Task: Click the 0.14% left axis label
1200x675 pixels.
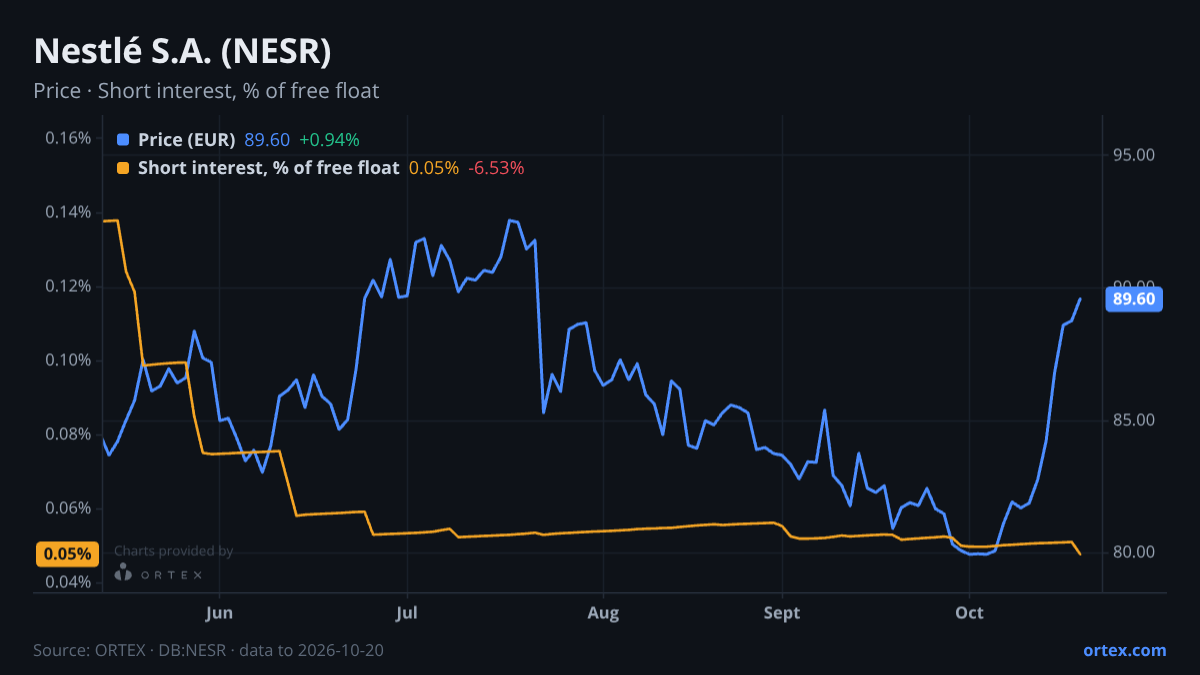Action: tap(68, 212)
